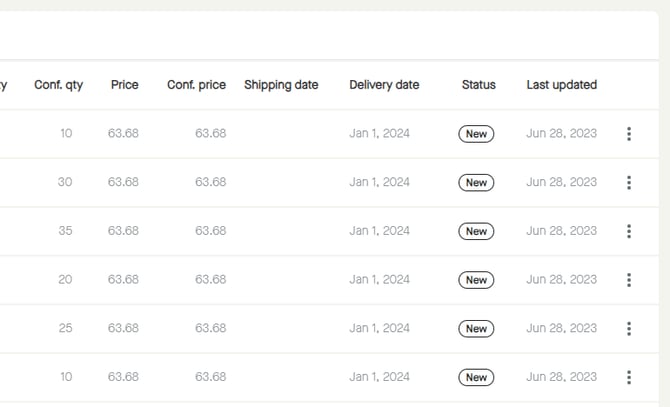Select the New badge in the quantity 35 row
The height and width of the screenshot is (407, 670).
tap(476, 231)
